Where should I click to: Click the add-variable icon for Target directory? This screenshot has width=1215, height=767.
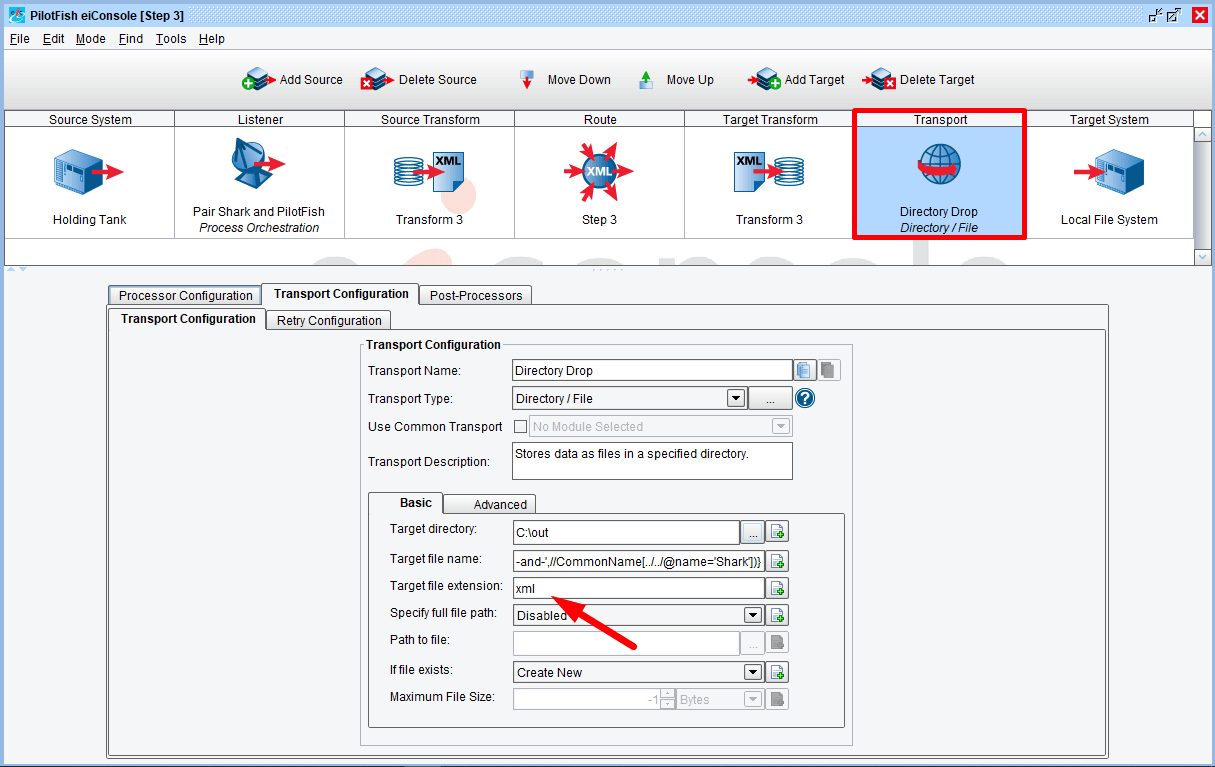(778, 533)
